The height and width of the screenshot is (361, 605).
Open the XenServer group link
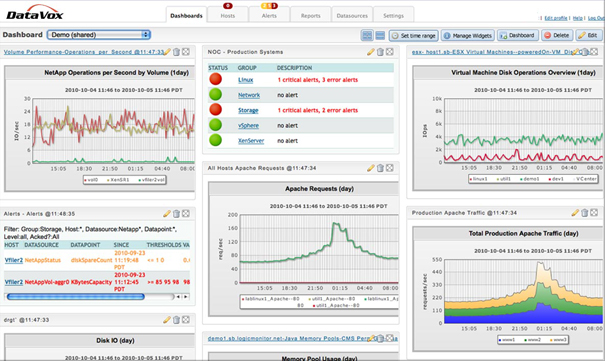[x=251, y=141]
